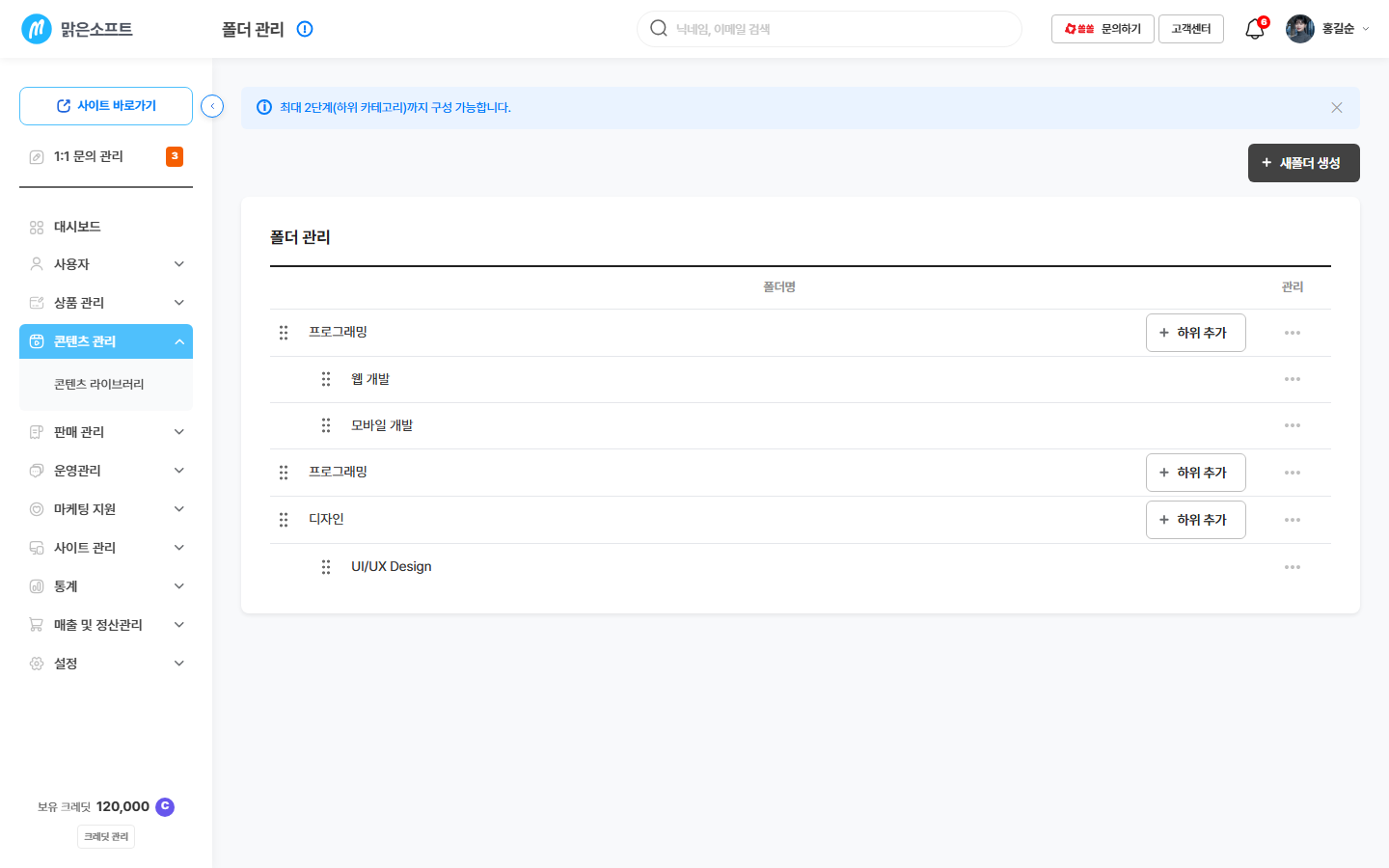Expand the 판매 관리 menu
Image resolution: width=1389 pixels, height=868 pixels.
[x=178, y=432]
